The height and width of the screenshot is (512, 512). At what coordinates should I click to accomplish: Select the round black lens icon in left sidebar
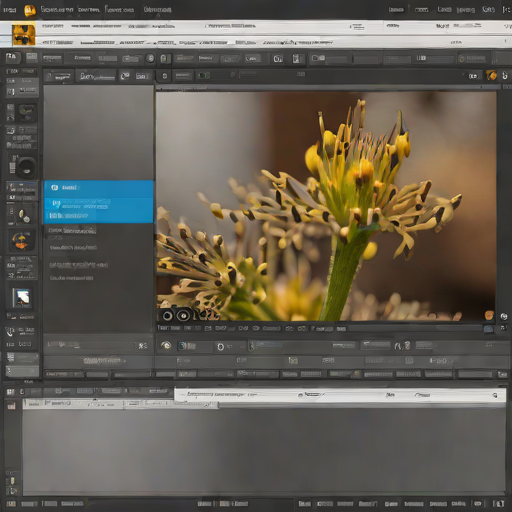[26, 167]
